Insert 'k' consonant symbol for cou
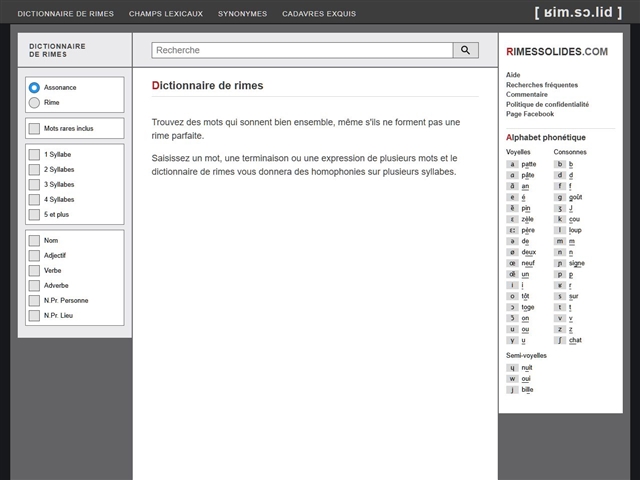This screenshot has width=640, height=480. (560, 219)
